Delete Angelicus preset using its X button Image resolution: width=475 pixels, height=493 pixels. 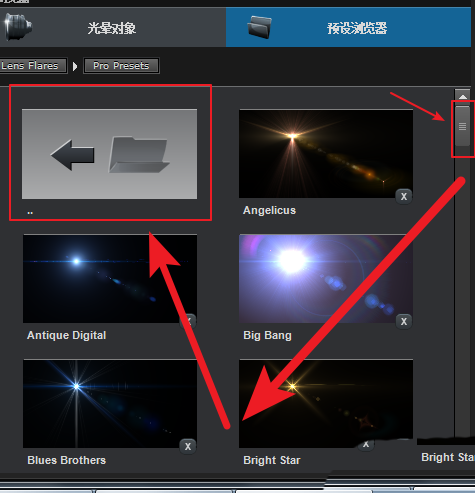tap(404, 196)
